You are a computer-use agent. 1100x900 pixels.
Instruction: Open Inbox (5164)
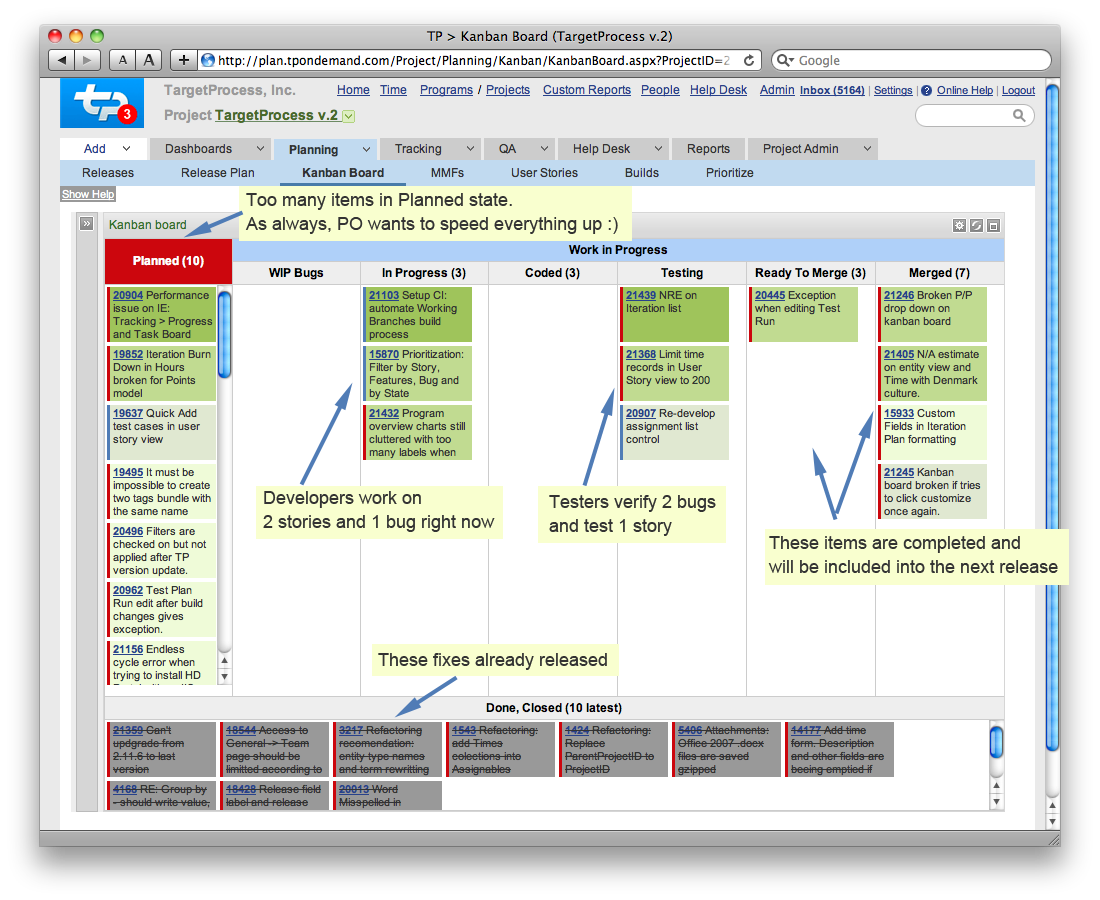832,90
